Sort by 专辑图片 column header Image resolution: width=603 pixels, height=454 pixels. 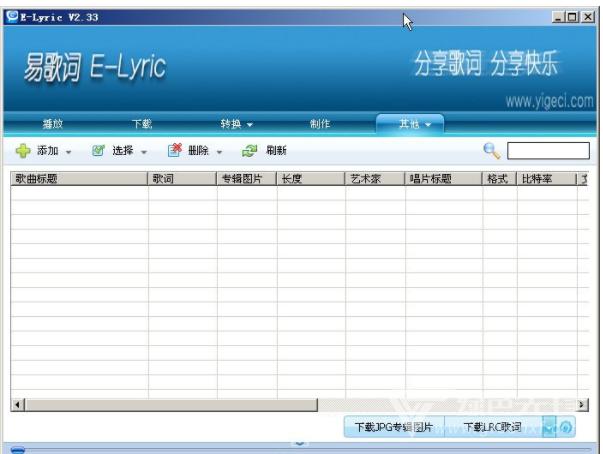(247, 179)
